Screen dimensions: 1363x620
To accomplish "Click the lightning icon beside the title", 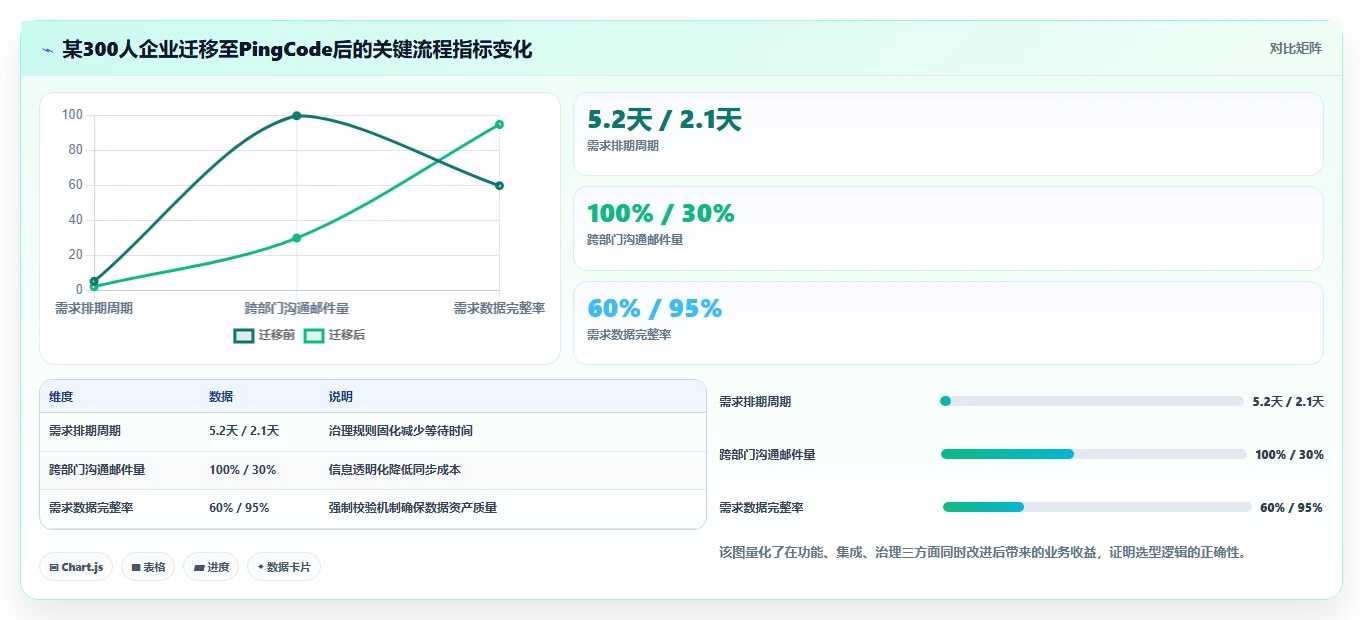I will point(48,50).
